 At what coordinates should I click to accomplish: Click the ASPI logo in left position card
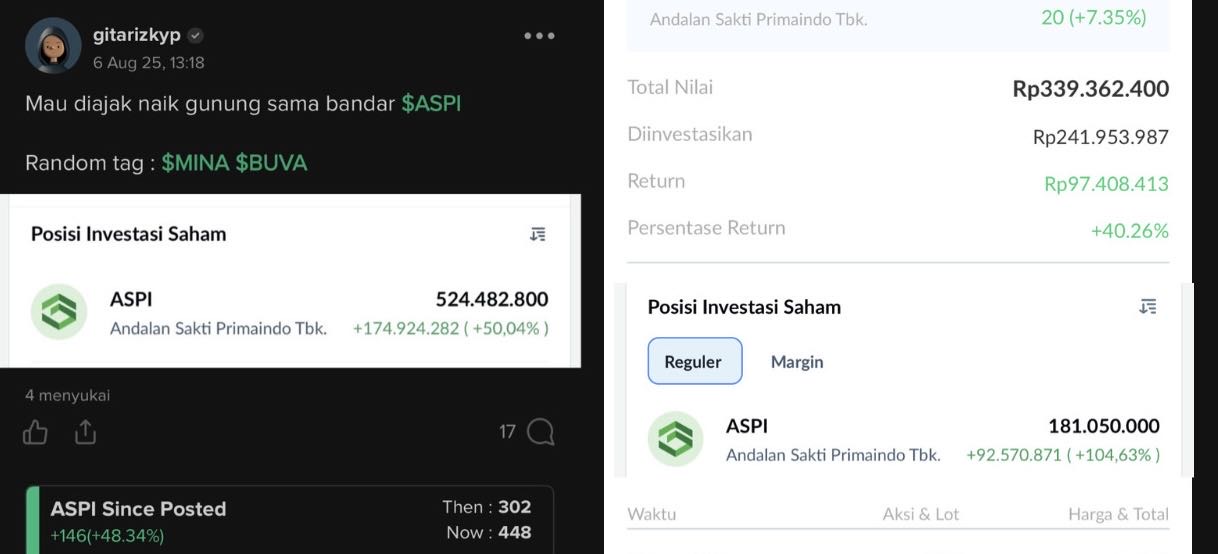(x=59, y=312)
